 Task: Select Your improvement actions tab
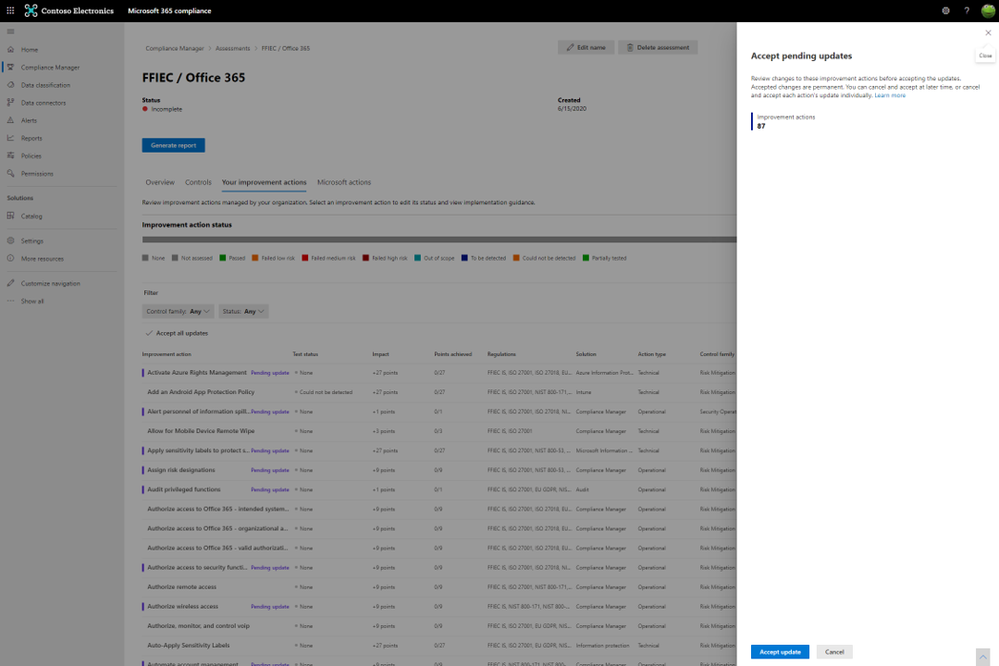[264, 182]
